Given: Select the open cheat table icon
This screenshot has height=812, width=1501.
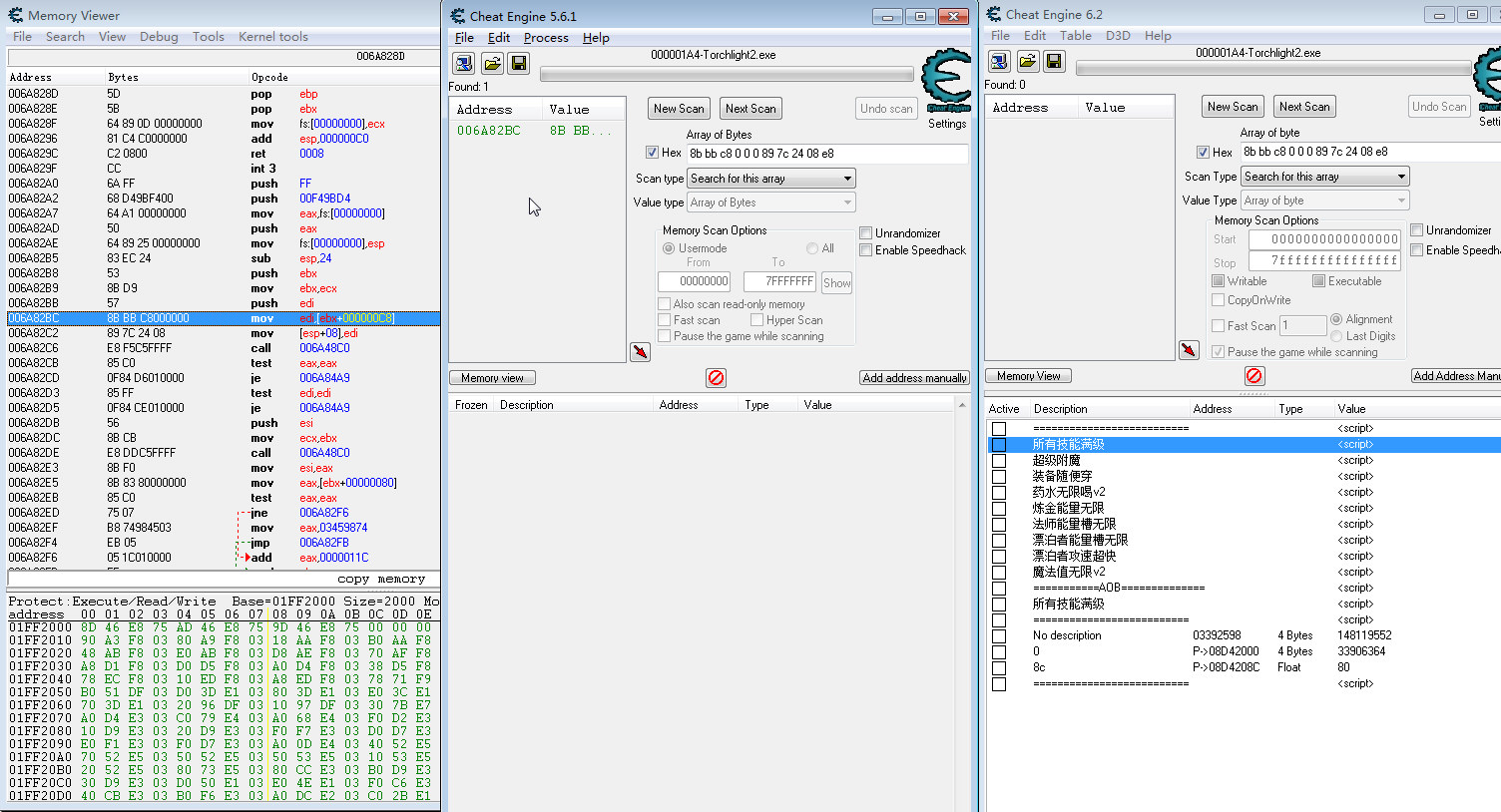Looking at the screenshot, I should pos(492,62).
